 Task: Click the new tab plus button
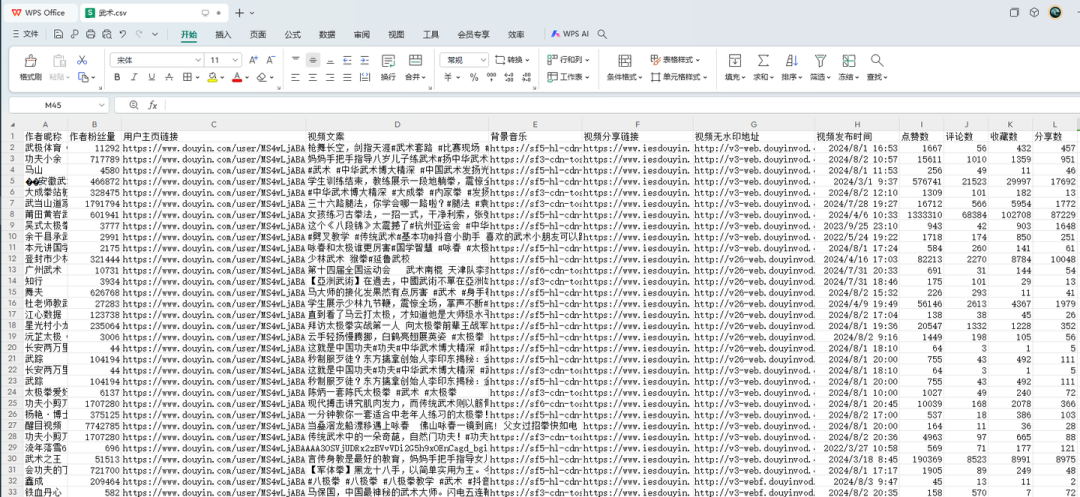239,12
